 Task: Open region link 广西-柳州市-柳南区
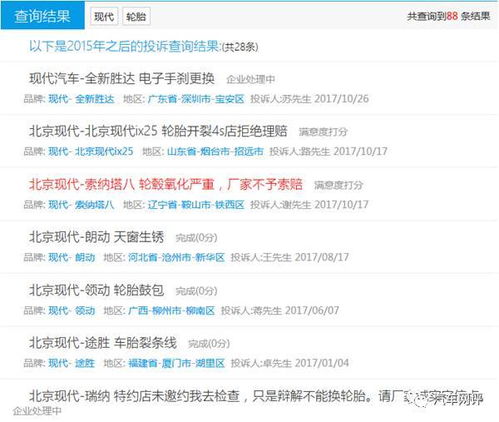[172, 311]
